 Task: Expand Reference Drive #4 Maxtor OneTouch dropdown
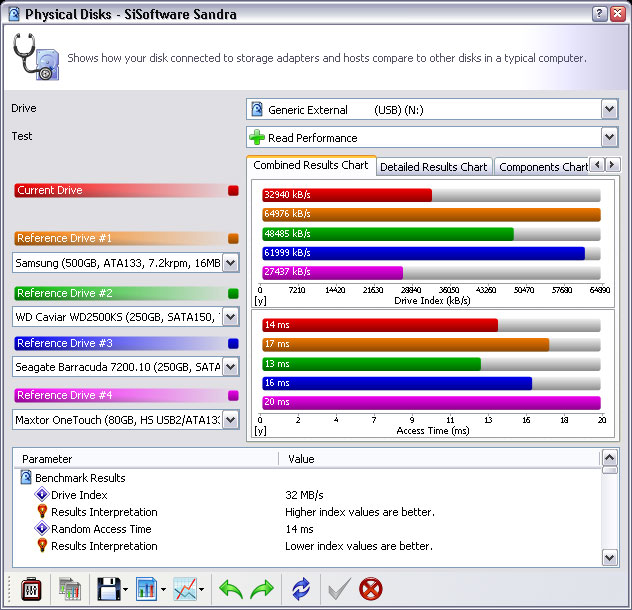(x=231, y=420)
